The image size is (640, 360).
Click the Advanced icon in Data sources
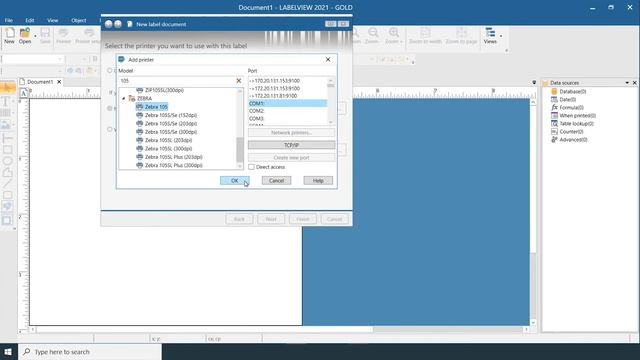point(554,140)
